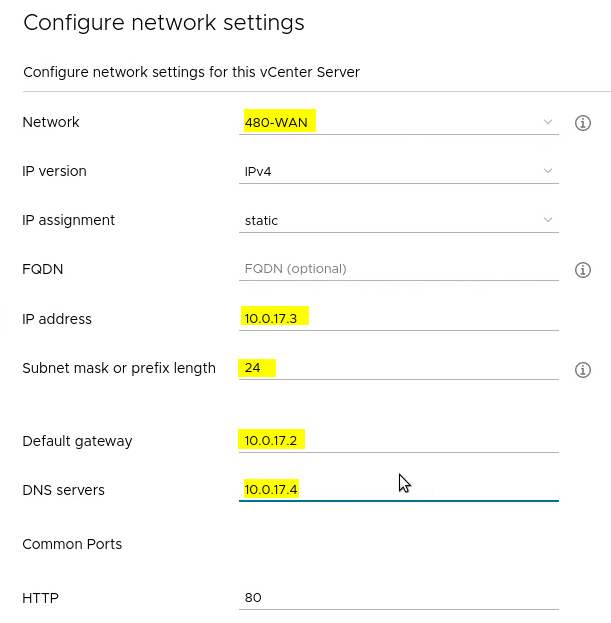Image resolution: width=611 pixels, height=623 pixels.
Task: Focus the DNS servers field with 10.0.17.4
Action: pos(398,490)
